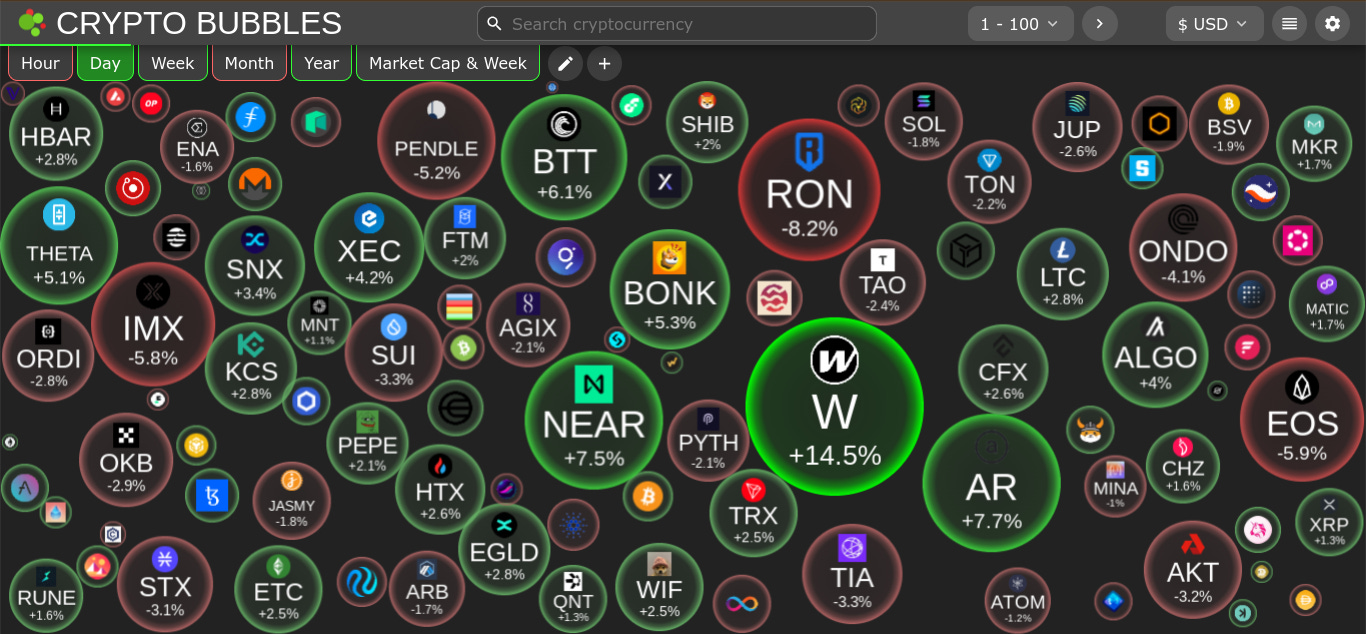Add a new chart with plus icon
Image resolution: width=1366 pixels, height=634 pixels.
click(x=604, y=64)
